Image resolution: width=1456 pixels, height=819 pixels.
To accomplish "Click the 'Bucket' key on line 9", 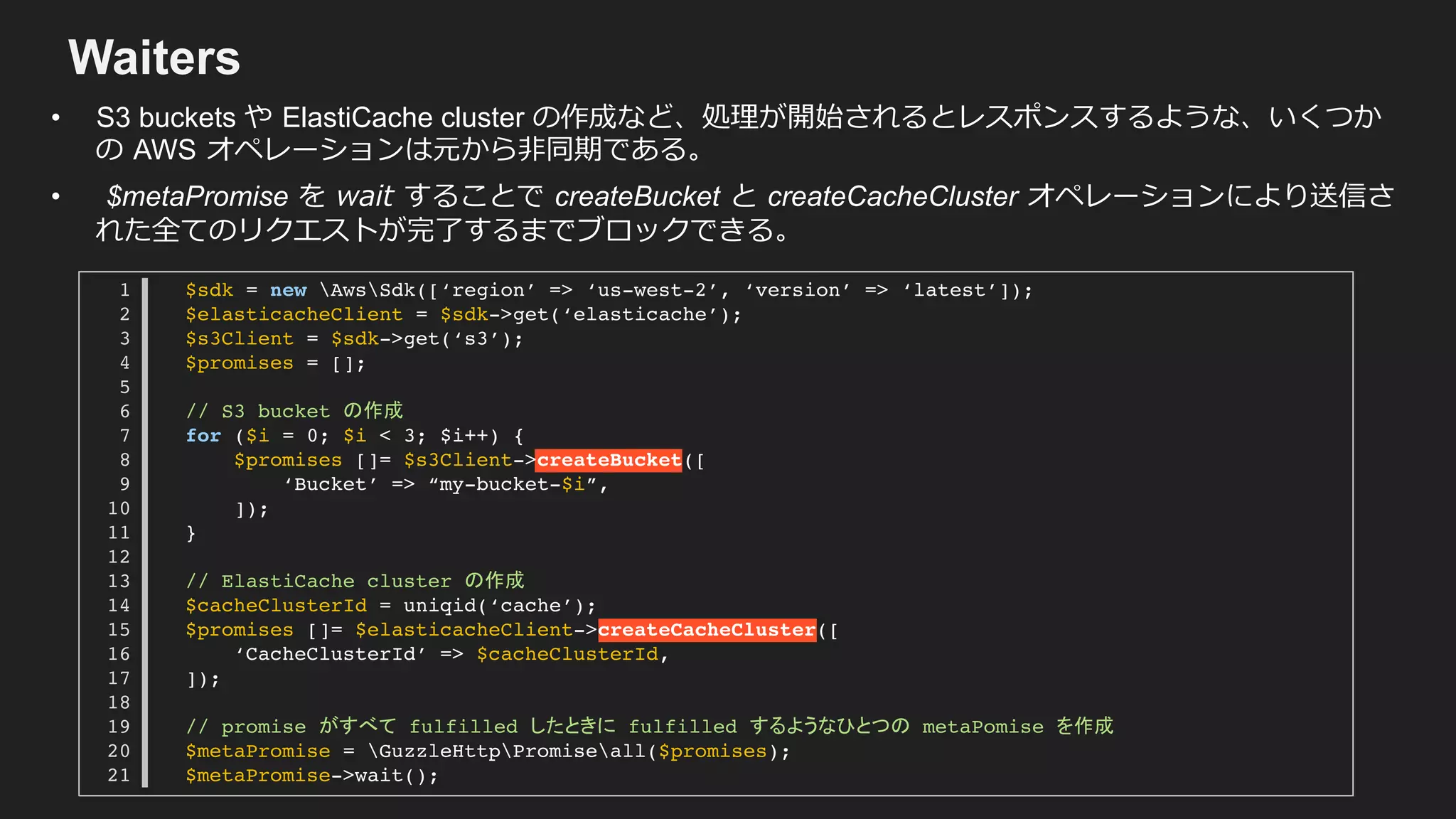I will [x=330, y=485].
